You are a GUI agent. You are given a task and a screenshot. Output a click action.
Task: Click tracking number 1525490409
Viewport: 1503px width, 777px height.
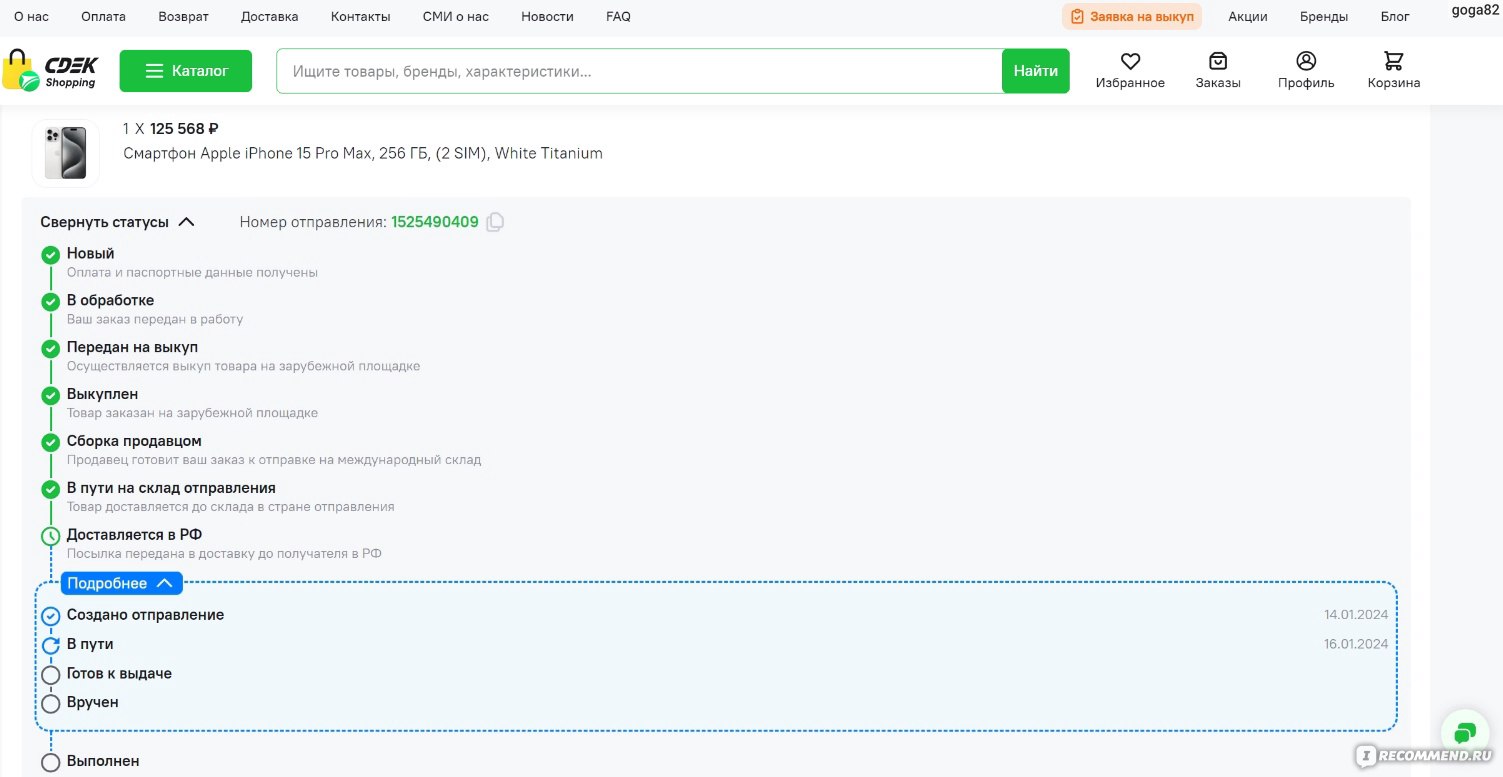point(435,222)
